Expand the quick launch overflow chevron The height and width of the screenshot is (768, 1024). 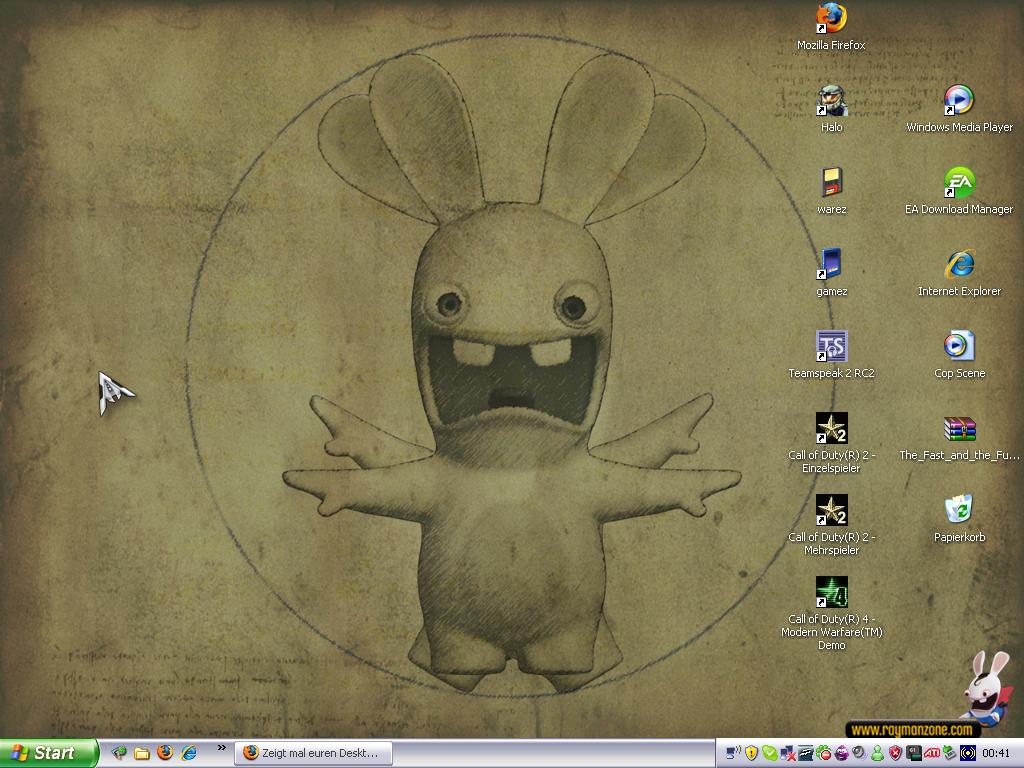point(221,748)
